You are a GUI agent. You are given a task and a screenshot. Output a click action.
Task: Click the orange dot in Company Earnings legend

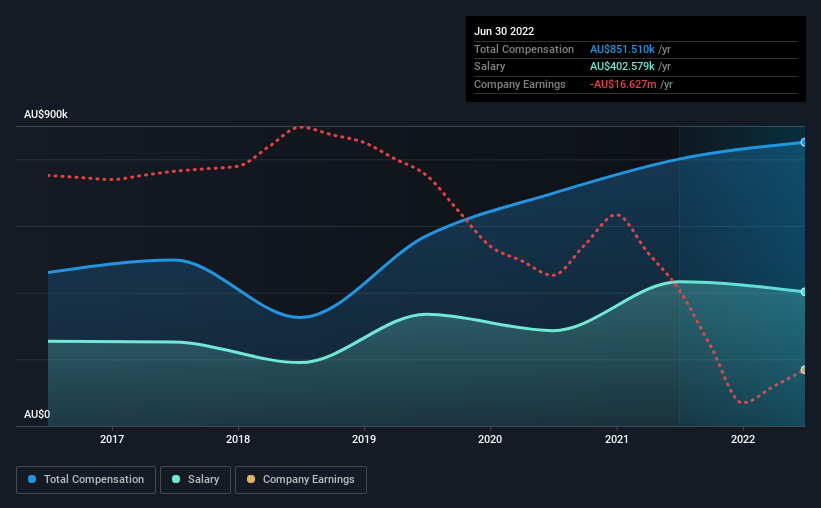[251, 479]
